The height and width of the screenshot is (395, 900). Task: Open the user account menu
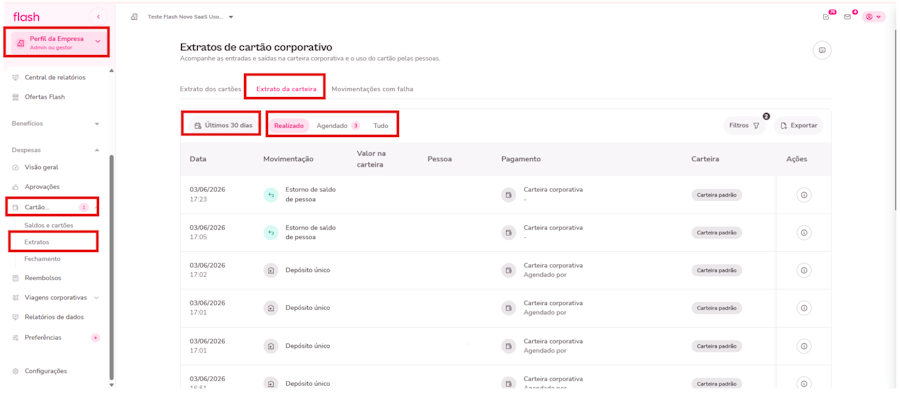pyautogui.click(x=874, y=17)
